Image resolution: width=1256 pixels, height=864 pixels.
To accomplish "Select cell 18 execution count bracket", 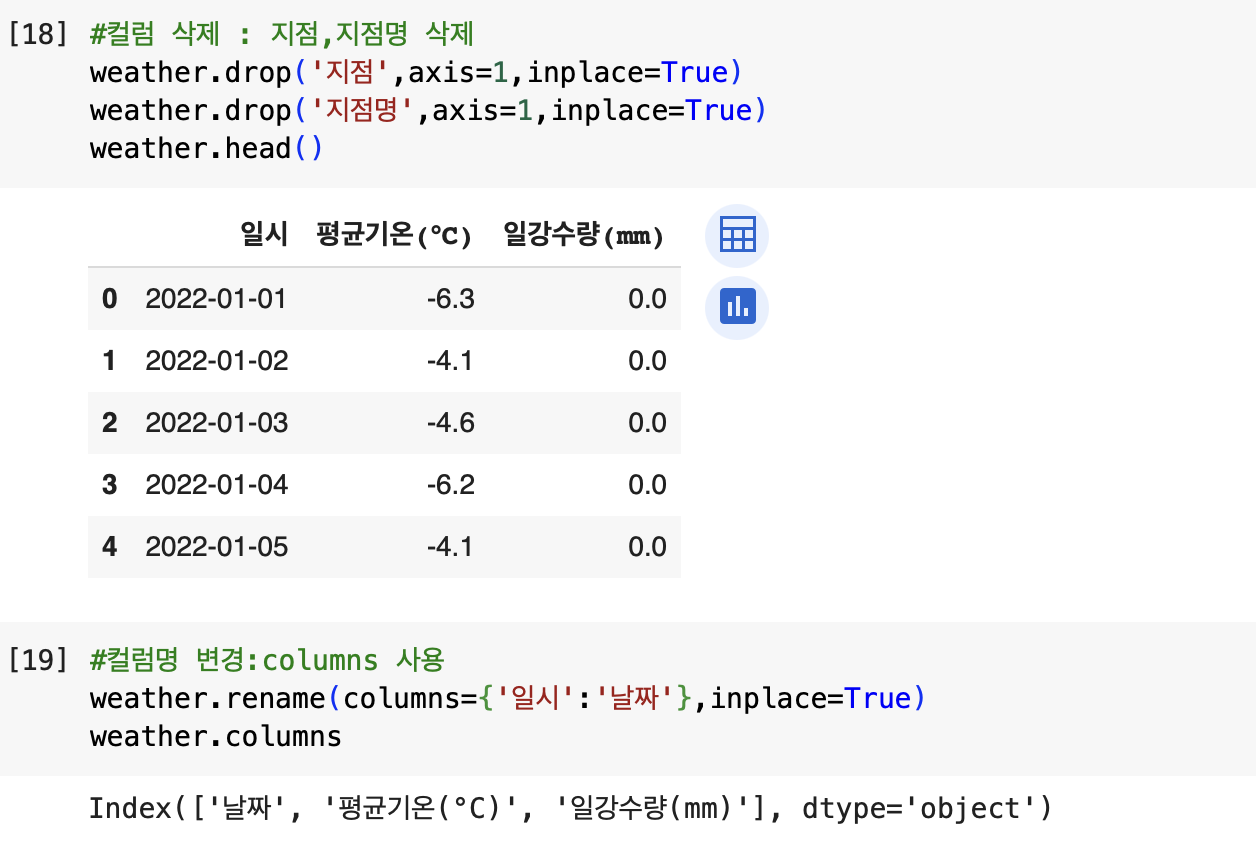I will (37, 35).
